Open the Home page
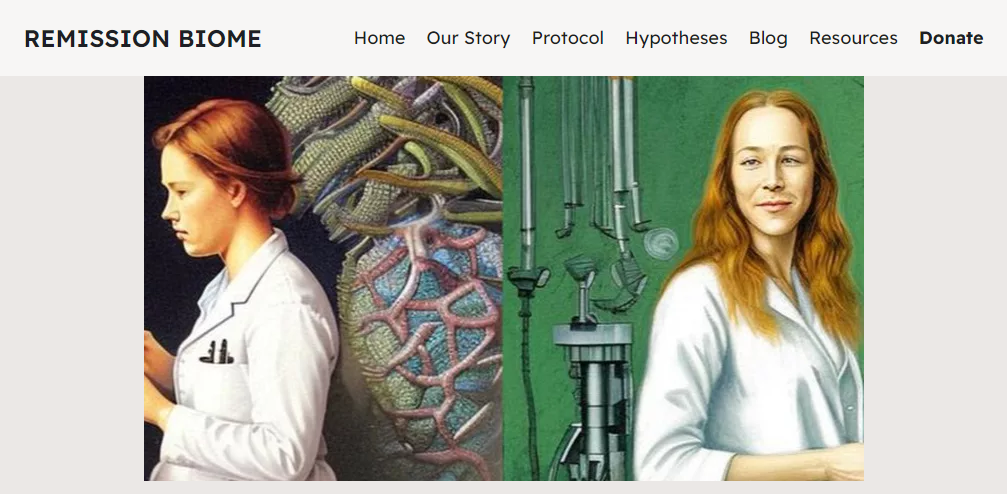The height and width of the screenshot is (494, 1007). pos(380,39)
